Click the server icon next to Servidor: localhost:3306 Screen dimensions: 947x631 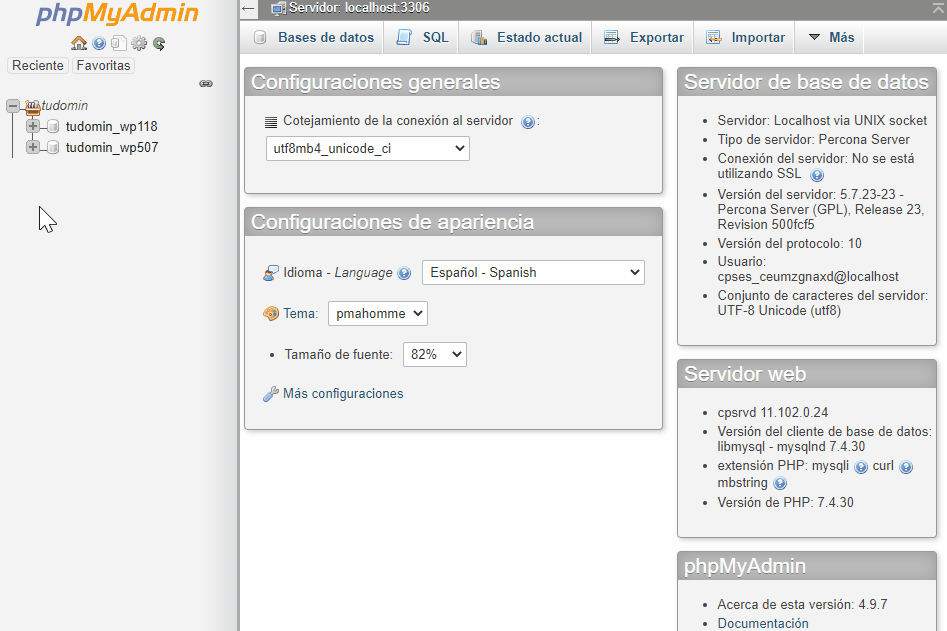click(278, 8)
